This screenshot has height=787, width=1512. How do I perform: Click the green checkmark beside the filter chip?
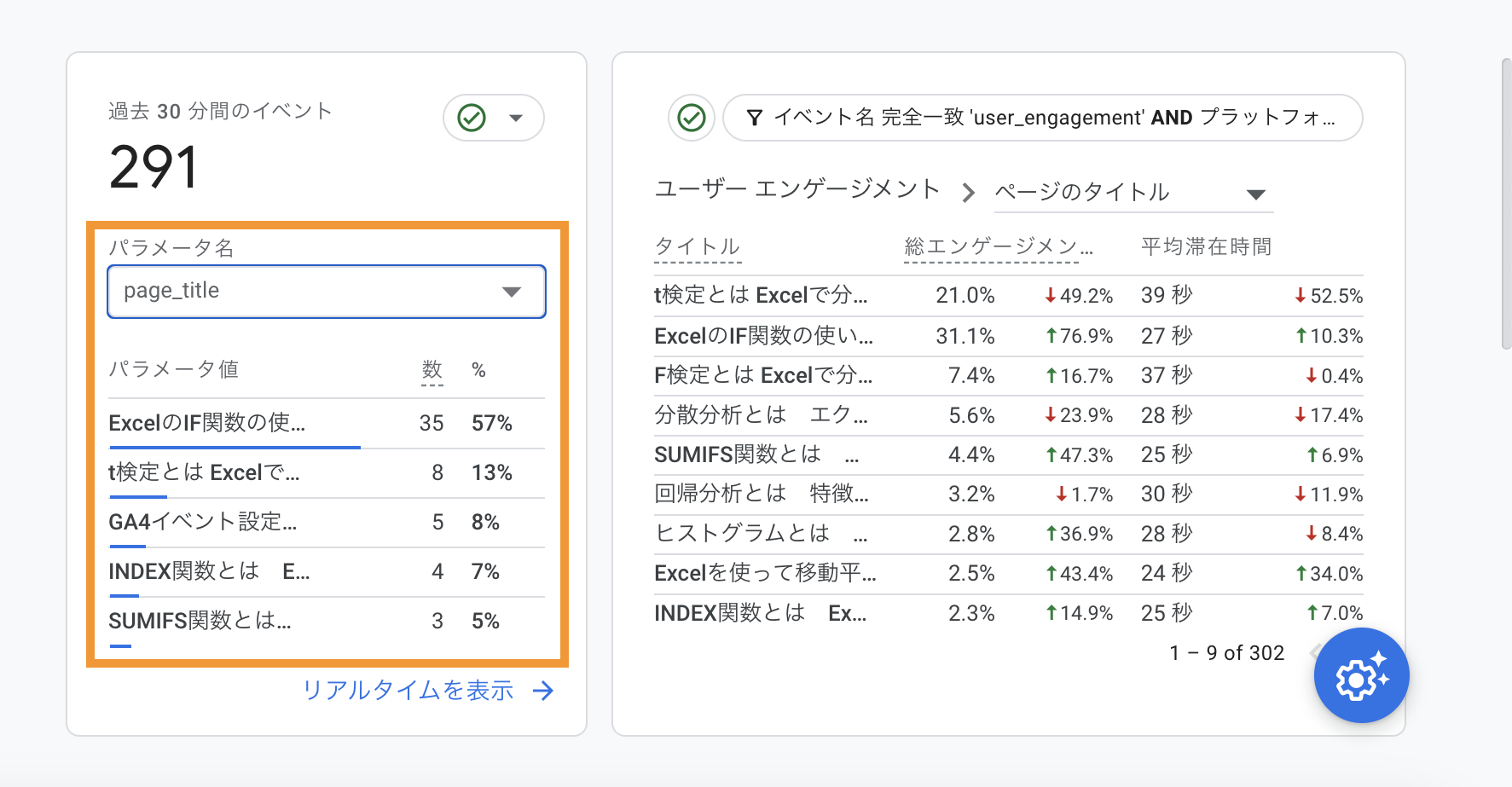(692, 118)
